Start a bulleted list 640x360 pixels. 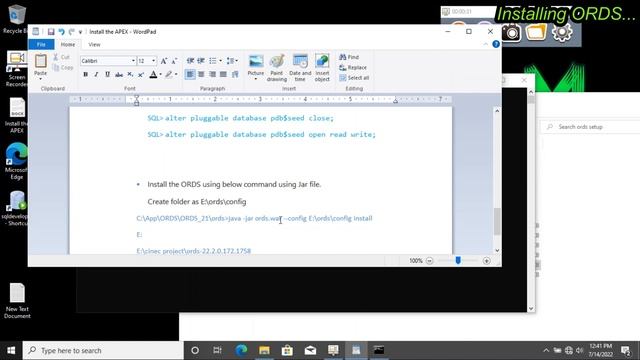click(x=213, y=61)
